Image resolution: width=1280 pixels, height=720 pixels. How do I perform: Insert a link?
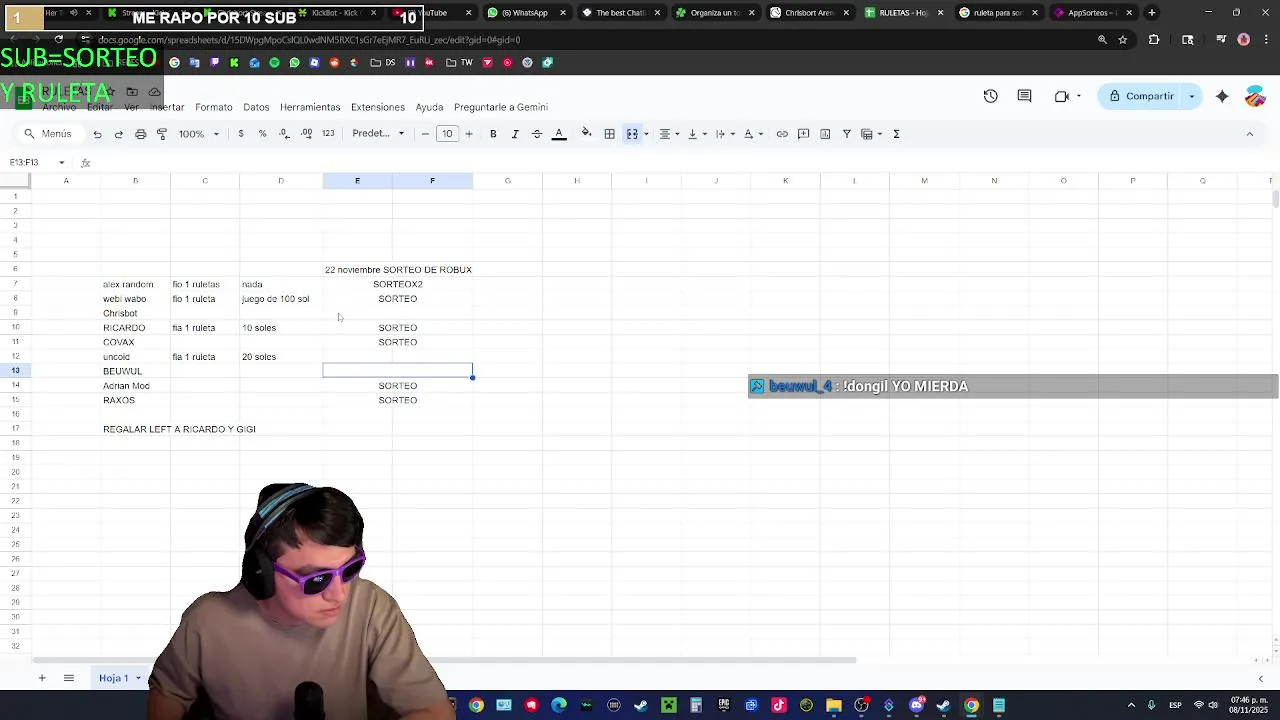(x=782, y=134)
